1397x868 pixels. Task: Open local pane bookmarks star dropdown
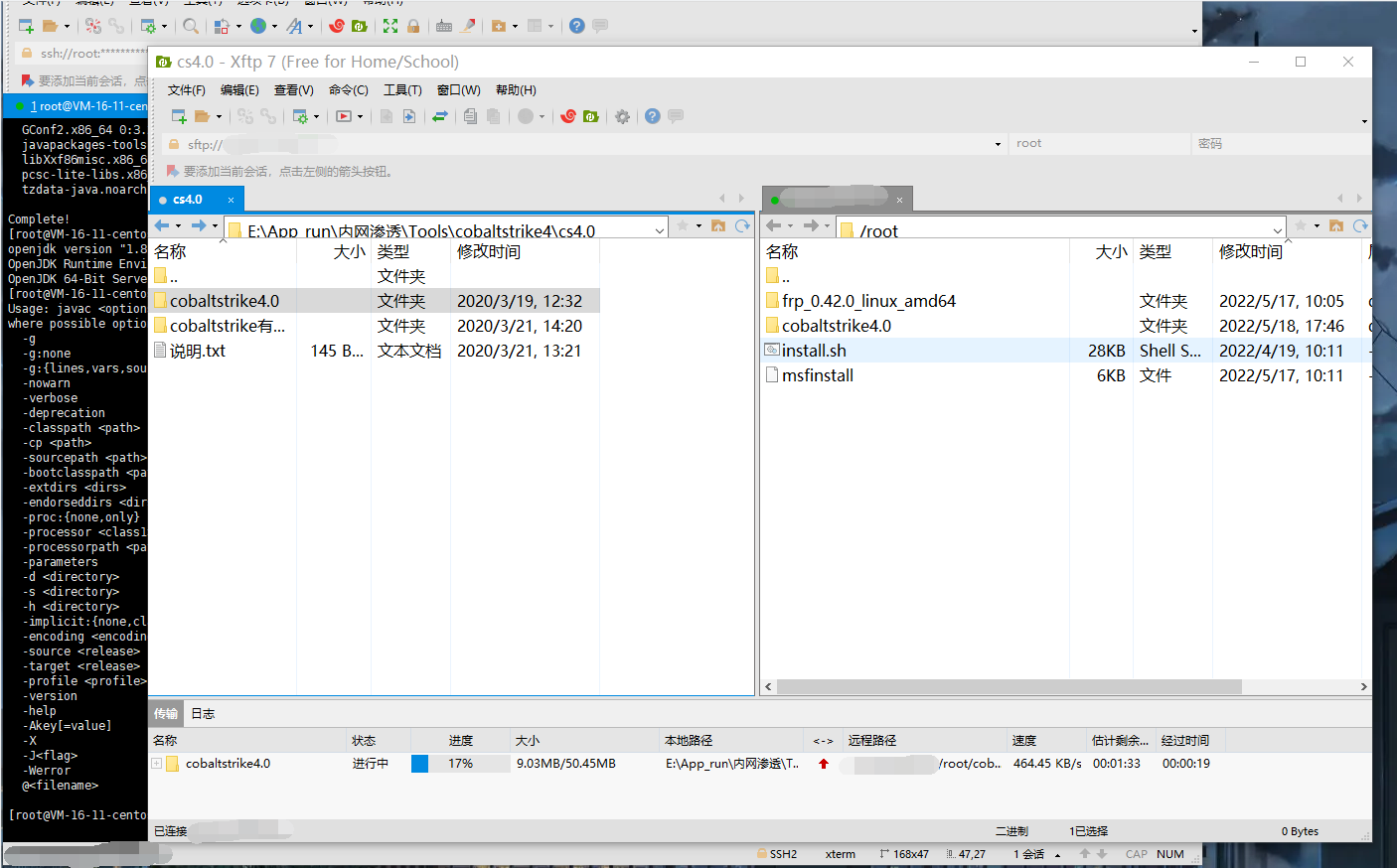click(x=698, y=225)
